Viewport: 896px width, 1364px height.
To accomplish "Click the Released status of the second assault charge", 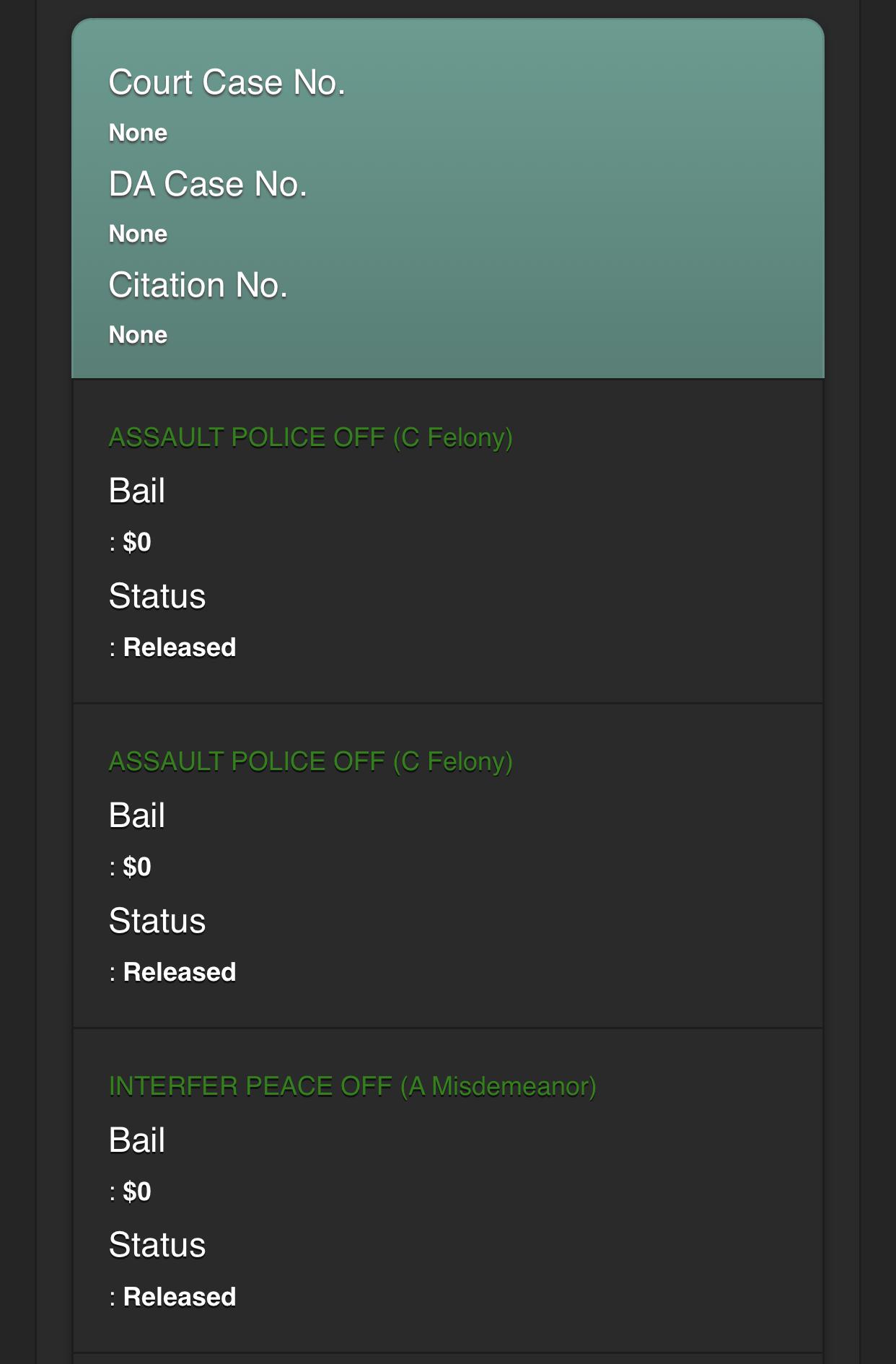I will pos(179,972).
